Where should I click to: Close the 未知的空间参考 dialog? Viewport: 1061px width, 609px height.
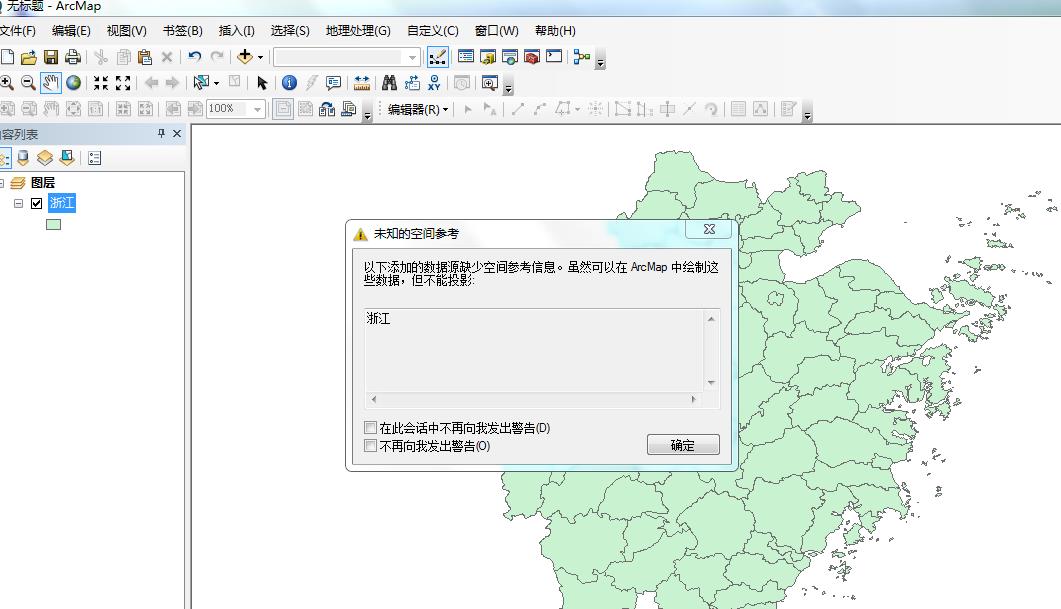point(708,229)
